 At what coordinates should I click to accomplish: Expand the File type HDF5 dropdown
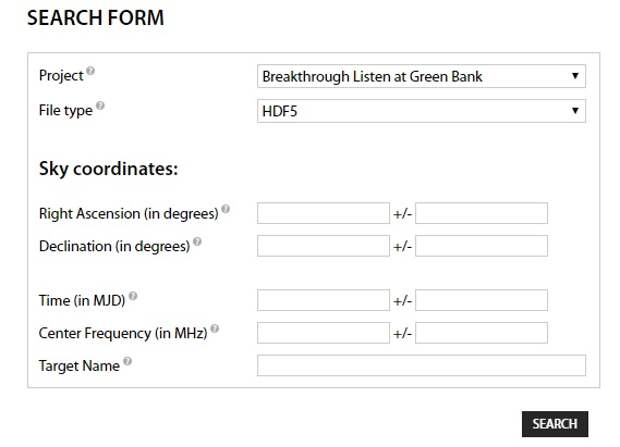click(421, 111)
